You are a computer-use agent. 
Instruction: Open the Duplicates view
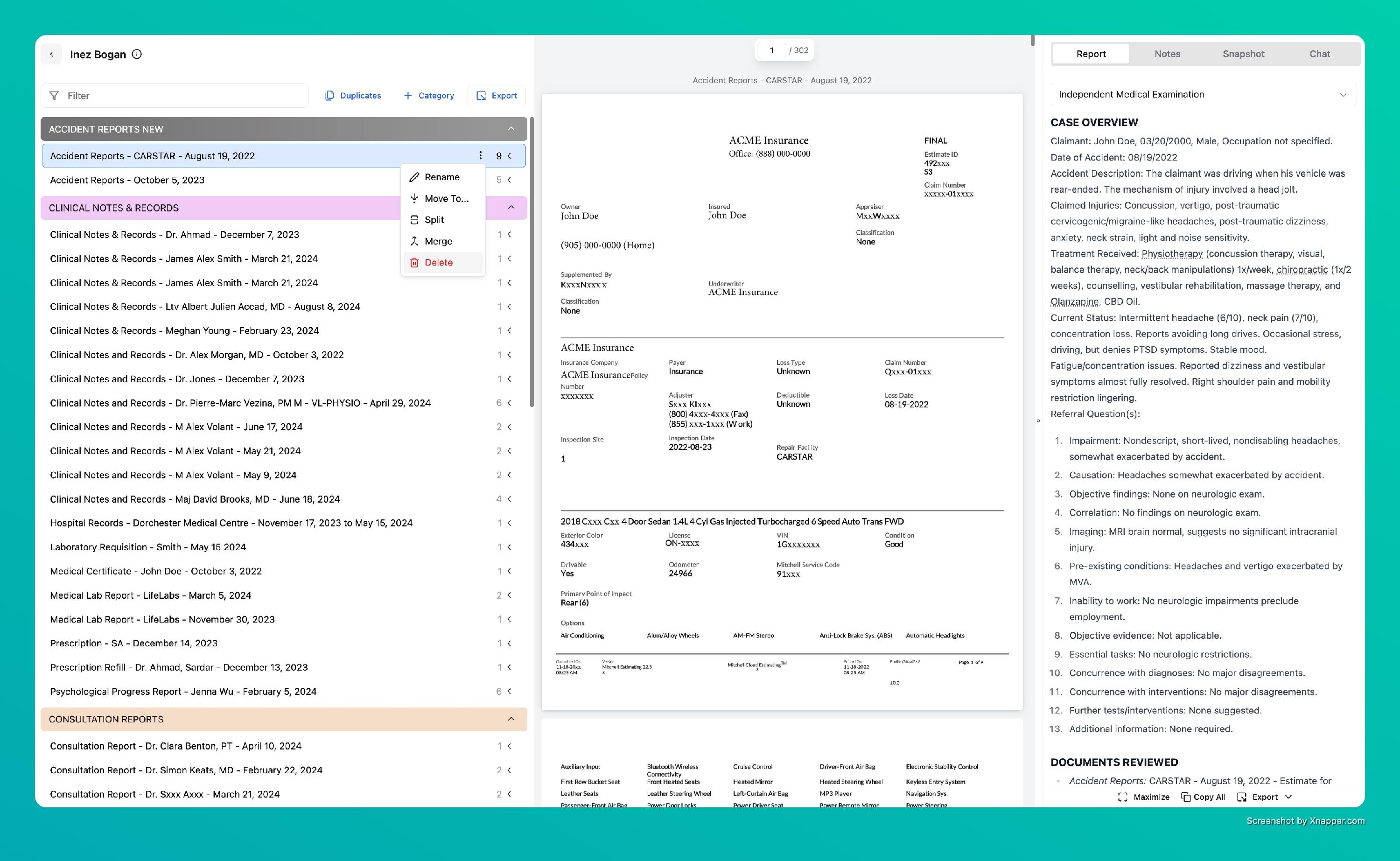click(x=353, y=96)
